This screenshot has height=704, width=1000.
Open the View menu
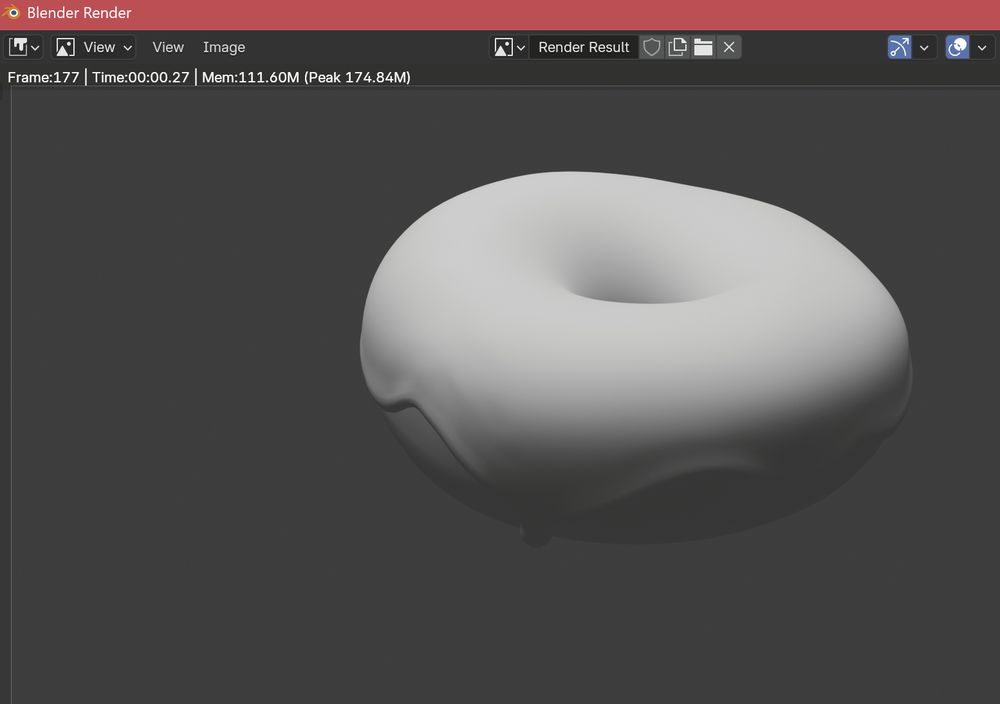(x=168, y=47)
